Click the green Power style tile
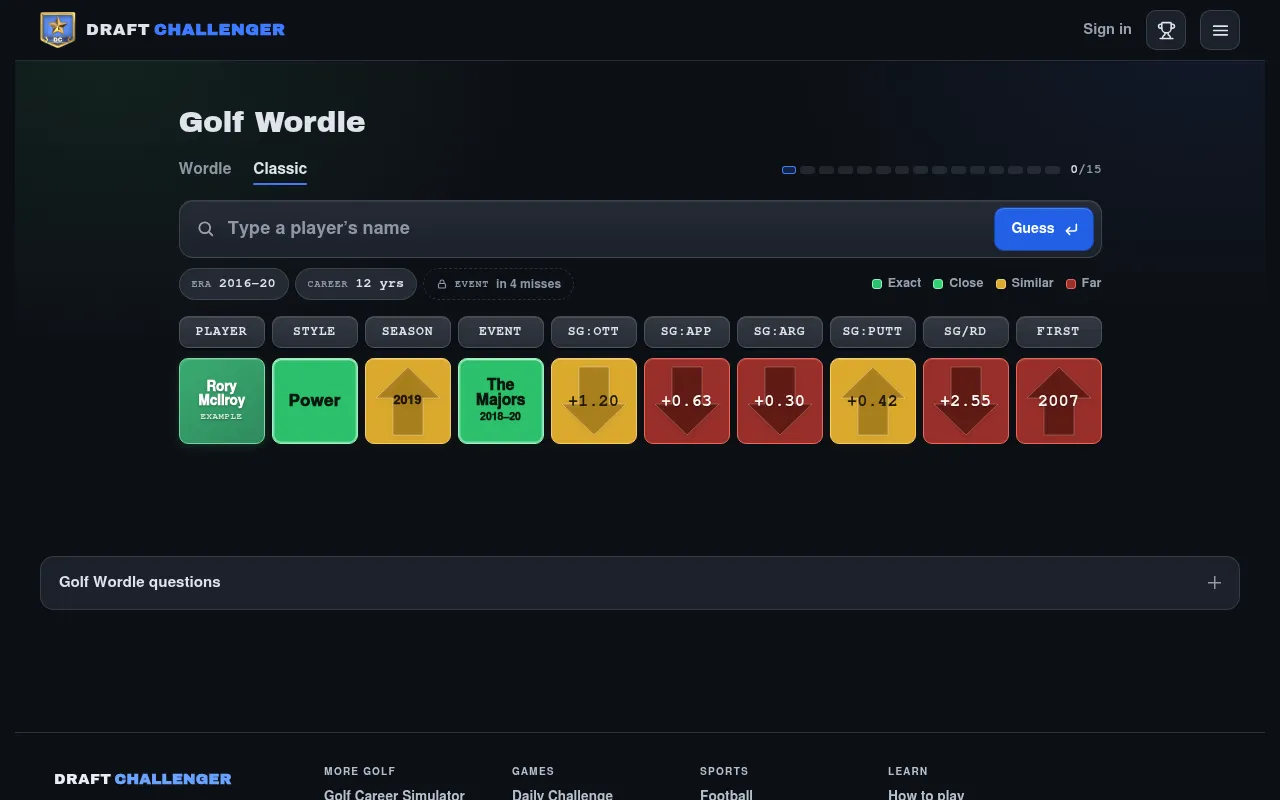Image resolution: width=1280 pixels, height=800 pixels. [x=315, y=401]
